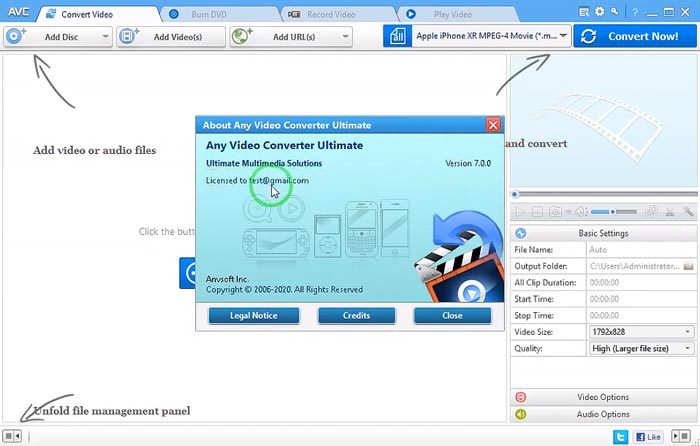This screenshot has height=446, width=700.
Task: Click the film icon on Add Video(s)
Action: [x=129, y=36]
